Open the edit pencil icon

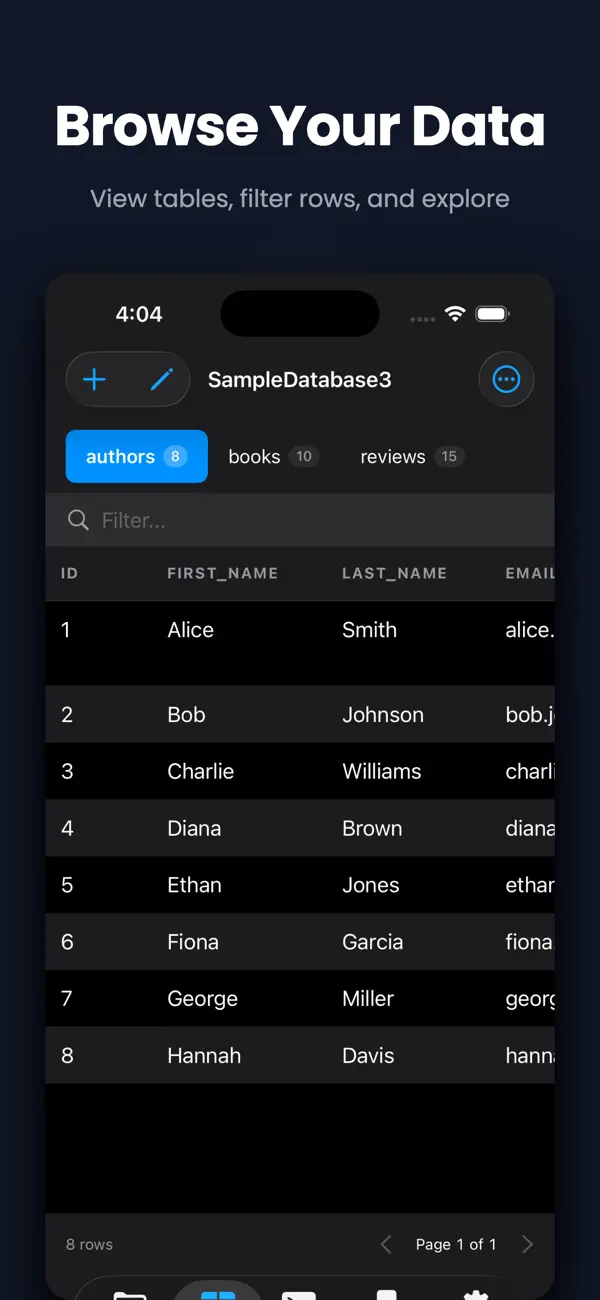[x=160, y=379]
